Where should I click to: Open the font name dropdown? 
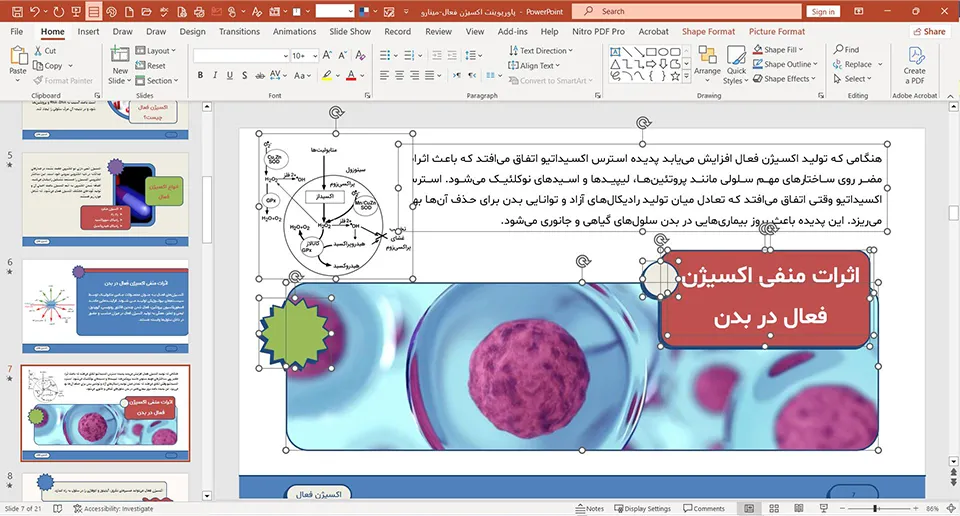(285, 56)
